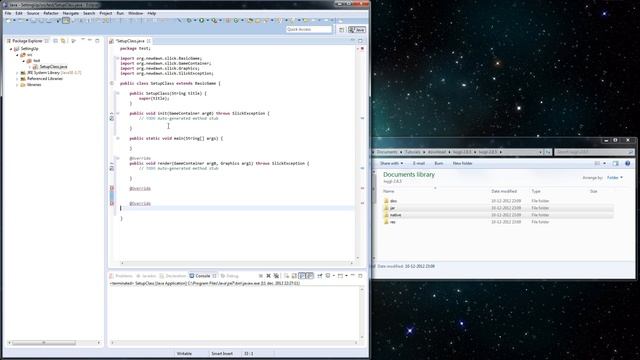Toggle Show Console on error output
640x360 pixels.
pyautogui.click(x=310, y=276)
